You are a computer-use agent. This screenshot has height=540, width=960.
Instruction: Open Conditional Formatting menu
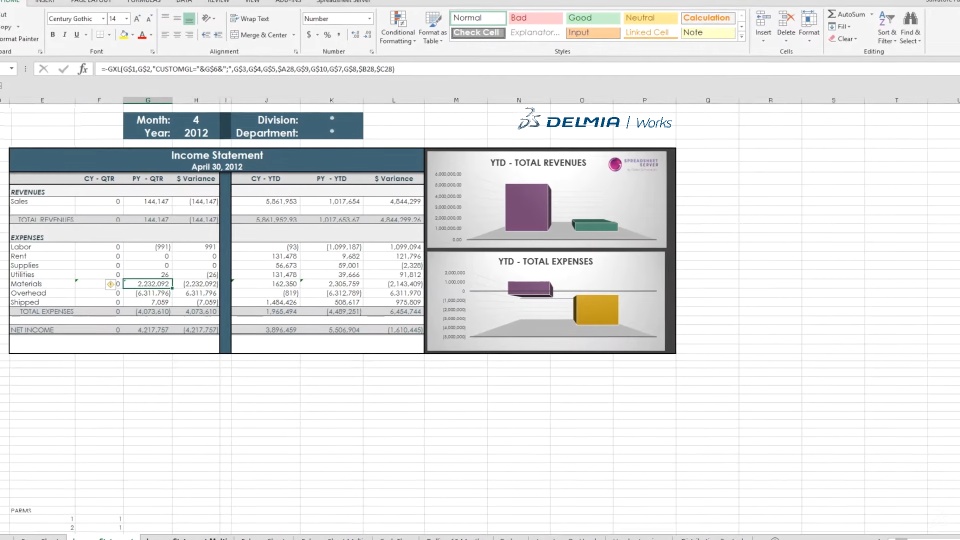pyautogui.click(x=397, y=28)
